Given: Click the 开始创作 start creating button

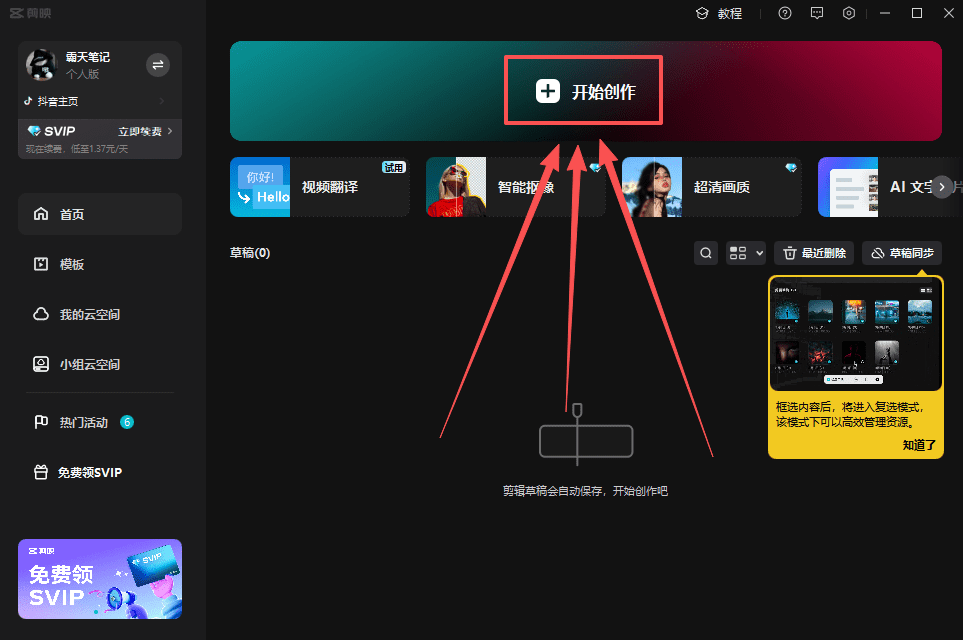Looking at the screenshot, I should pyautogui.click(x=585, y=91).
